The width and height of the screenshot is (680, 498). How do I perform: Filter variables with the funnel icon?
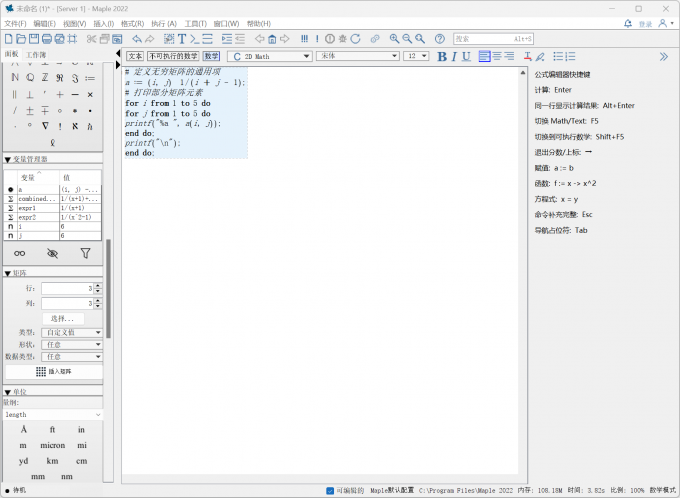pos(85,253)
